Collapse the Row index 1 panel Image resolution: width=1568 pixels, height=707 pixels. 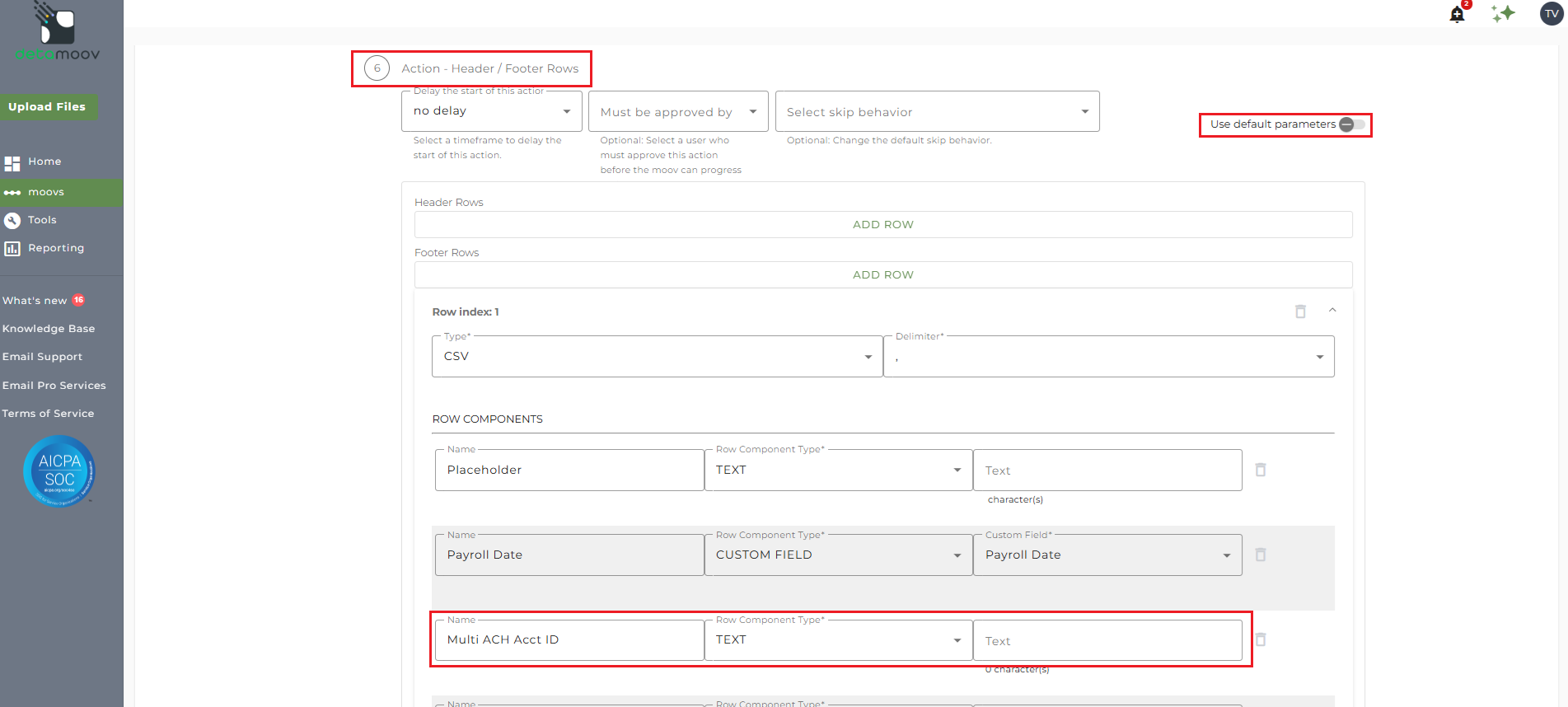[x=1332, y=311]
